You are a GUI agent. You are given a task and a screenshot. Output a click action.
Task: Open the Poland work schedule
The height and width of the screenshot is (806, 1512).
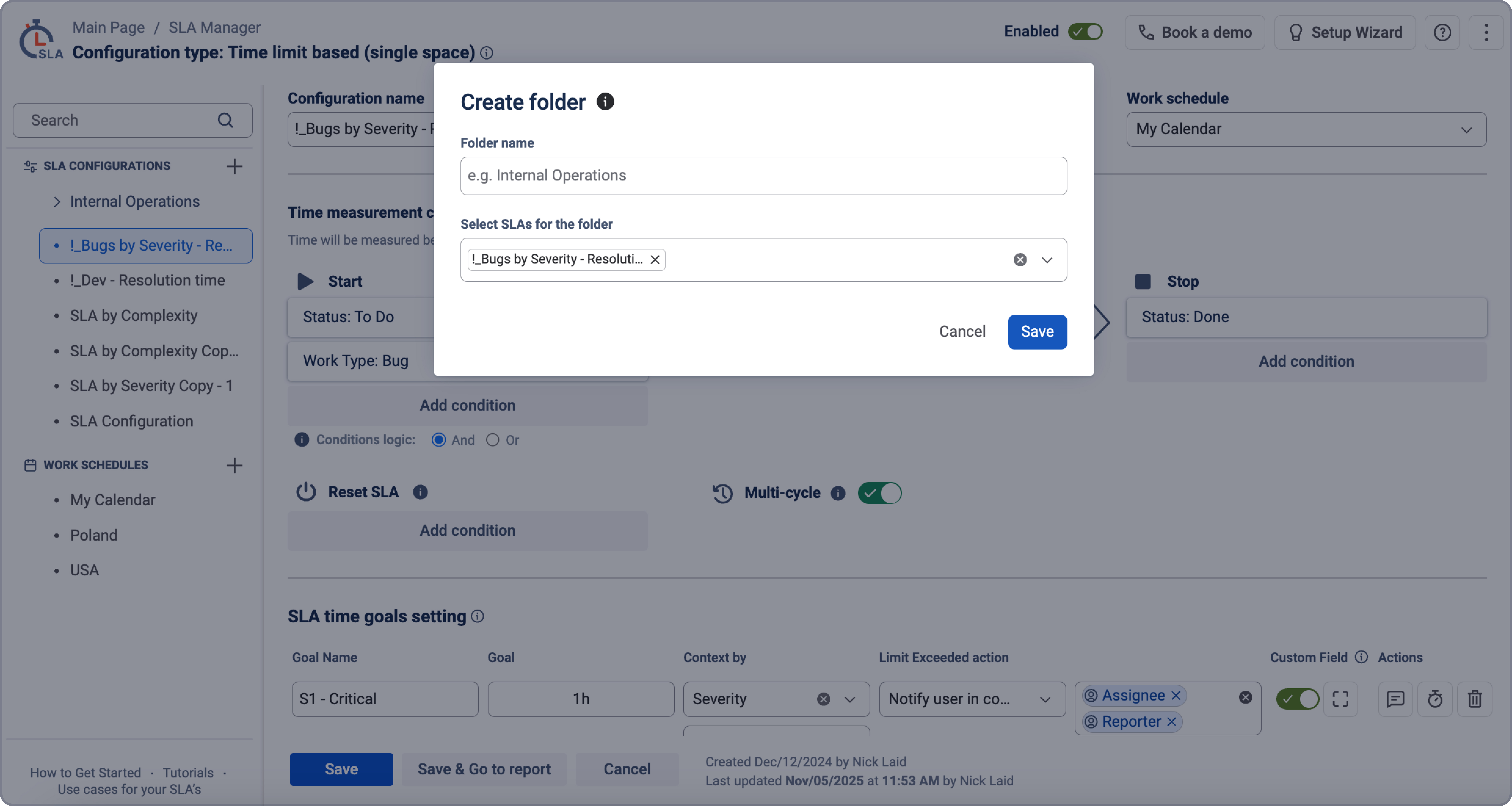[x=93, y=535]
